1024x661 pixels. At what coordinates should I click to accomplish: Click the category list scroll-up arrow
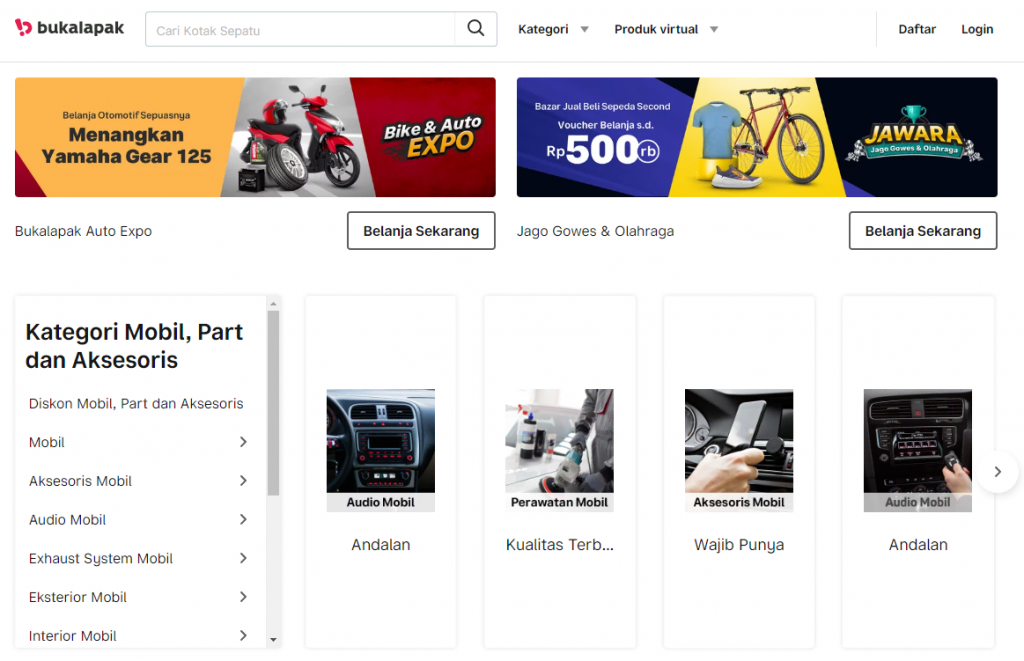point(274,304)
